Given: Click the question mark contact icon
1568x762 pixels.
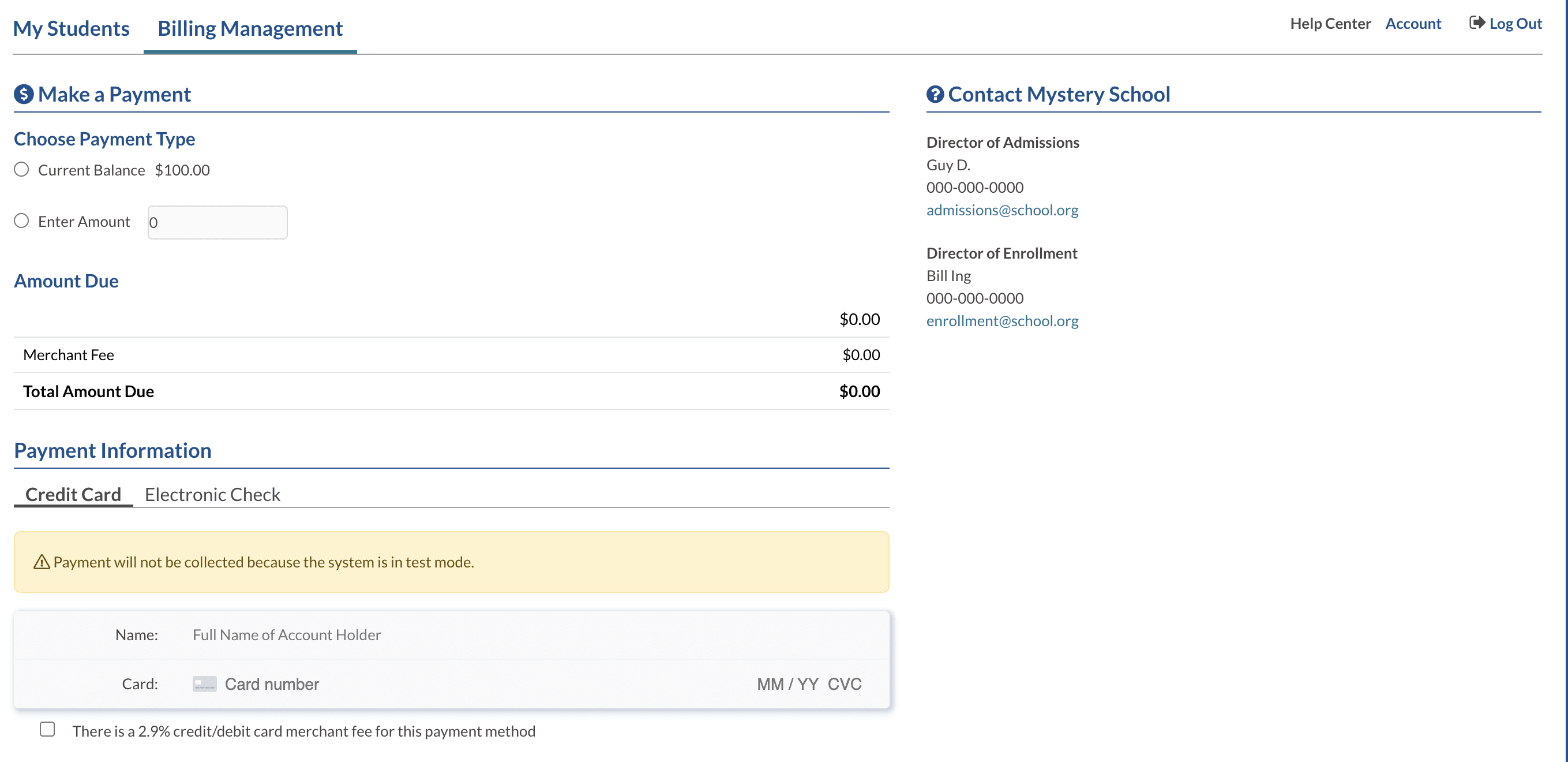Looking at the screenshot, I should tap(935, 95).
